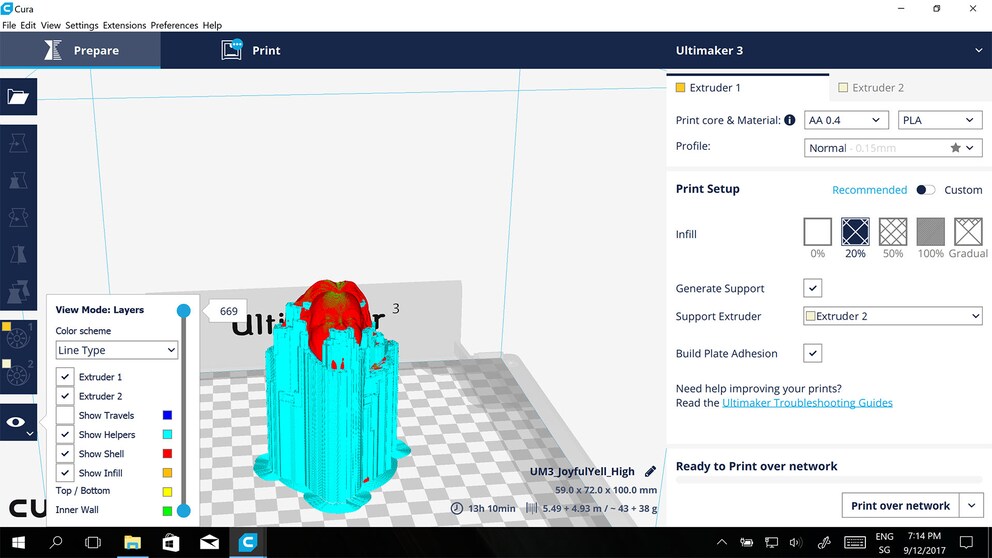Select the Scale tool in sidebar
Screen dimensions: 992x558
tap(18, 180)
